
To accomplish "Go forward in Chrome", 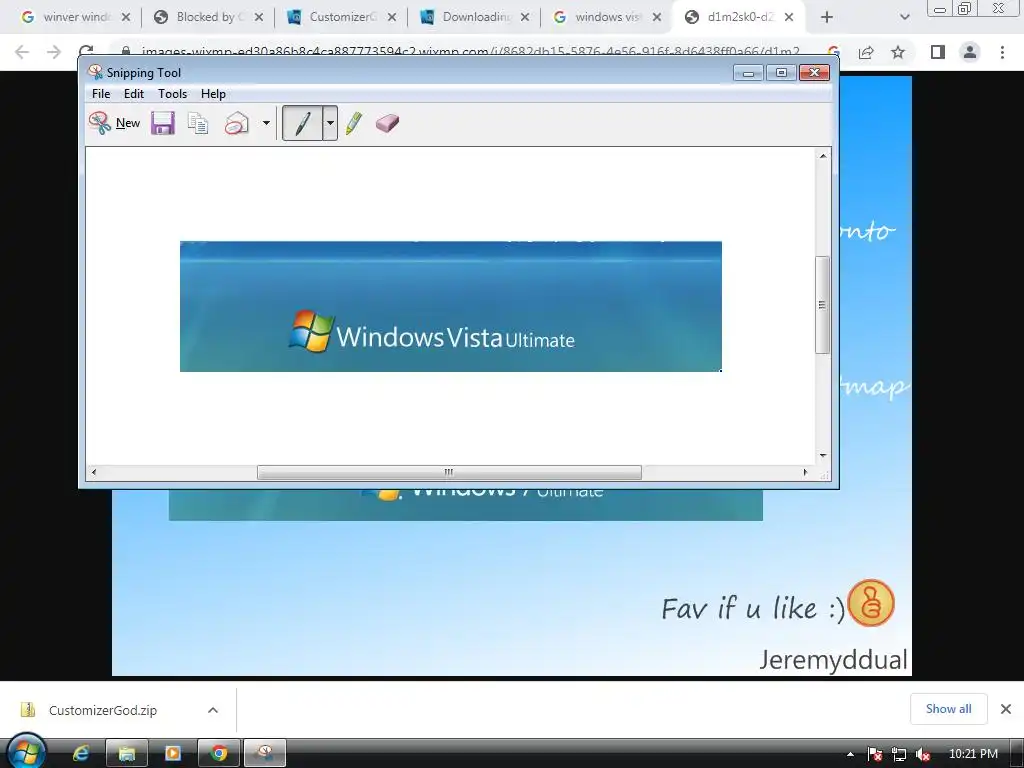I will coord(54,52).
